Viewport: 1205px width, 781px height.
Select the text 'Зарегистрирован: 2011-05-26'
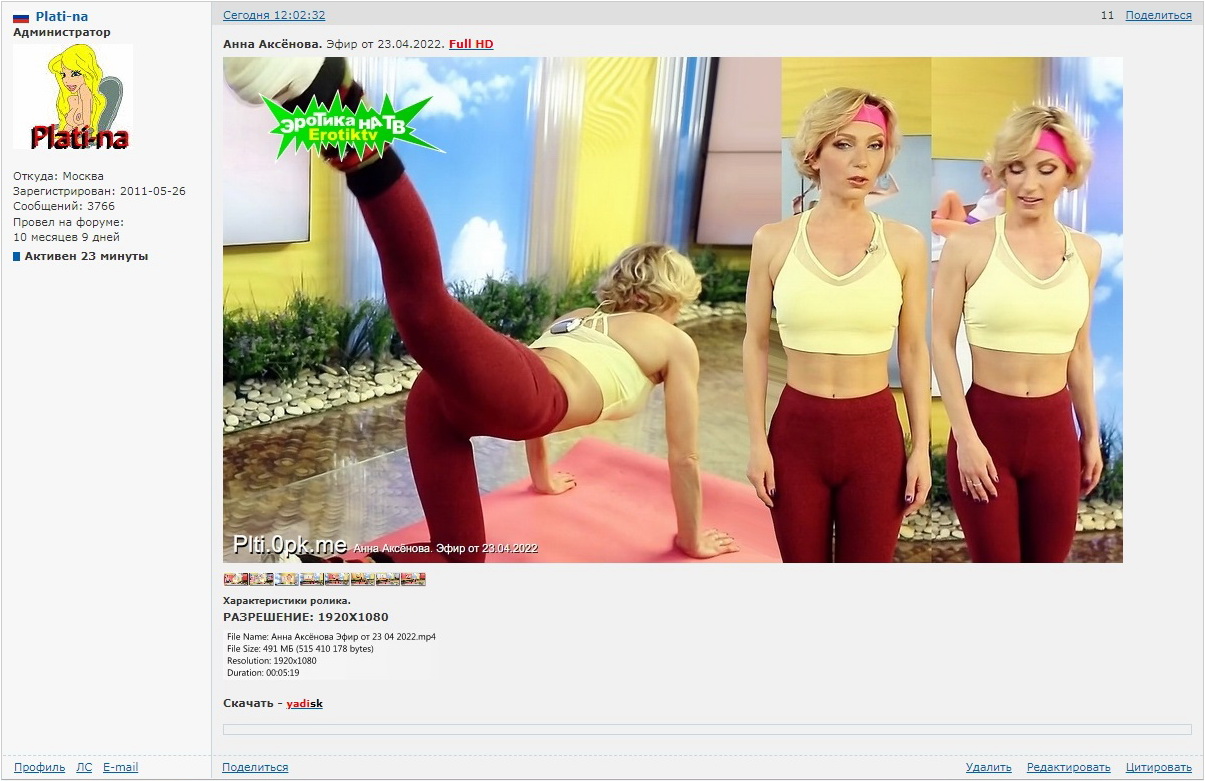pos(99,191)
